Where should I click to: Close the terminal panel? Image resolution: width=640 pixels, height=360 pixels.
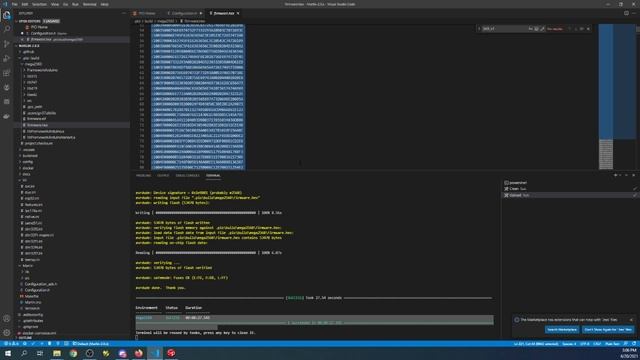point(633,175)
